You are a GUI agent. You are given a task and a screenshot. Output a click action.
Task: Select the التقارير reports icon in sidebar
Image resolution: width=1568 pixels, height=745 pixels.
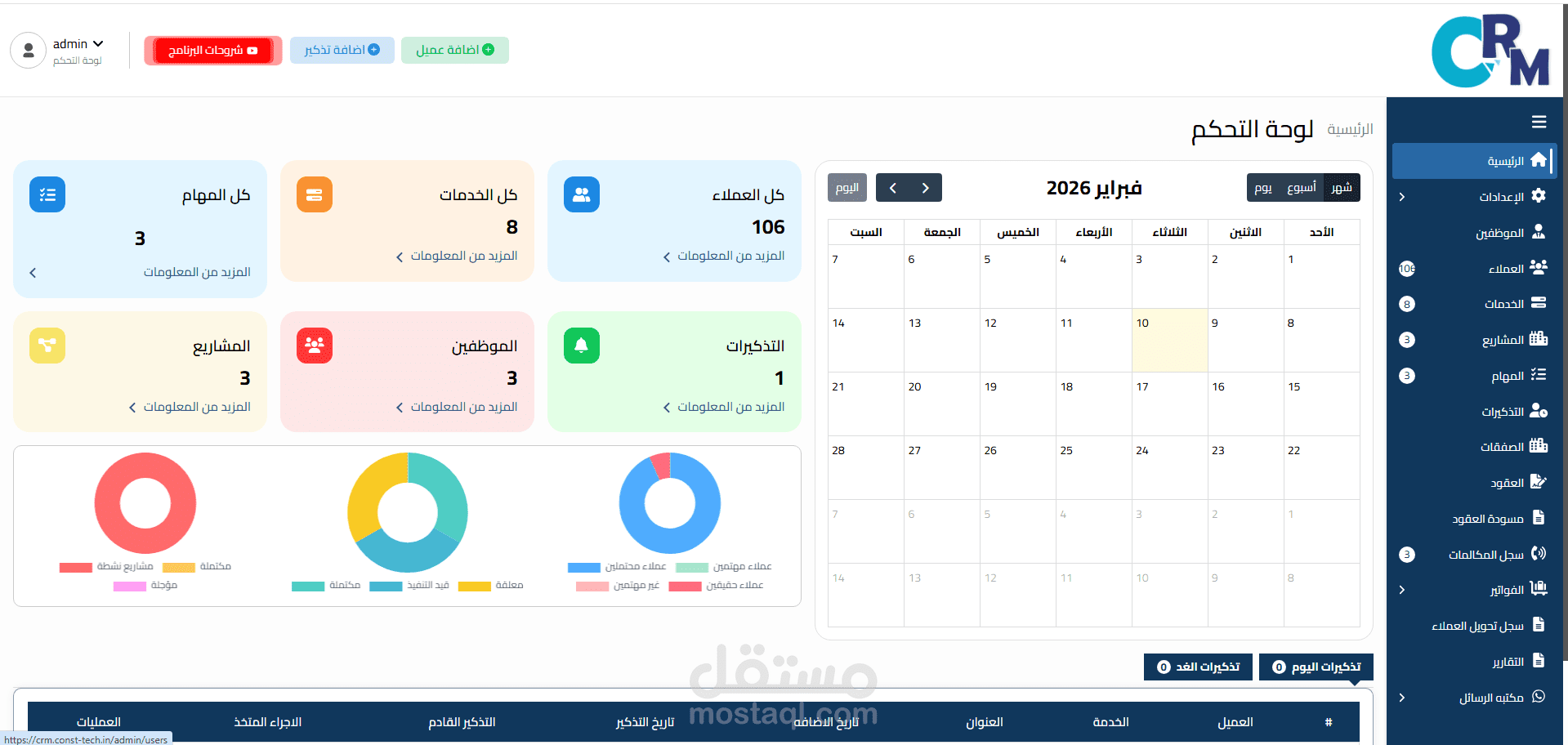pyautogui.click(x=1539, y=661)
